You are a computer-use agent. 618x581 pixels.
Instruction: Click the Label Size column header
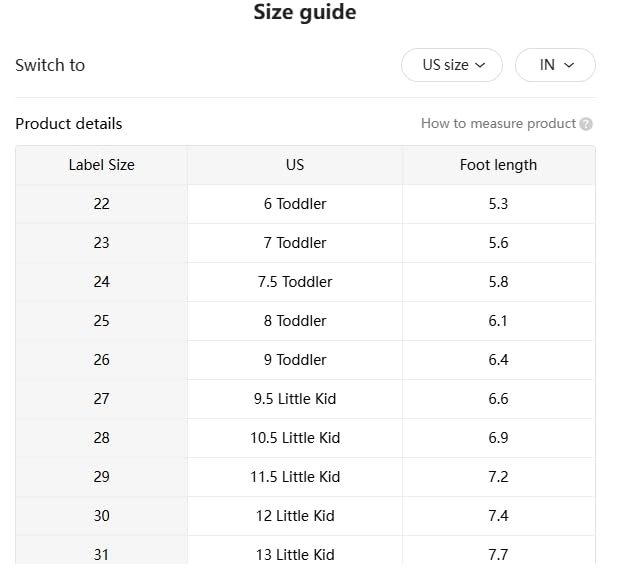[x=101, y=165]
